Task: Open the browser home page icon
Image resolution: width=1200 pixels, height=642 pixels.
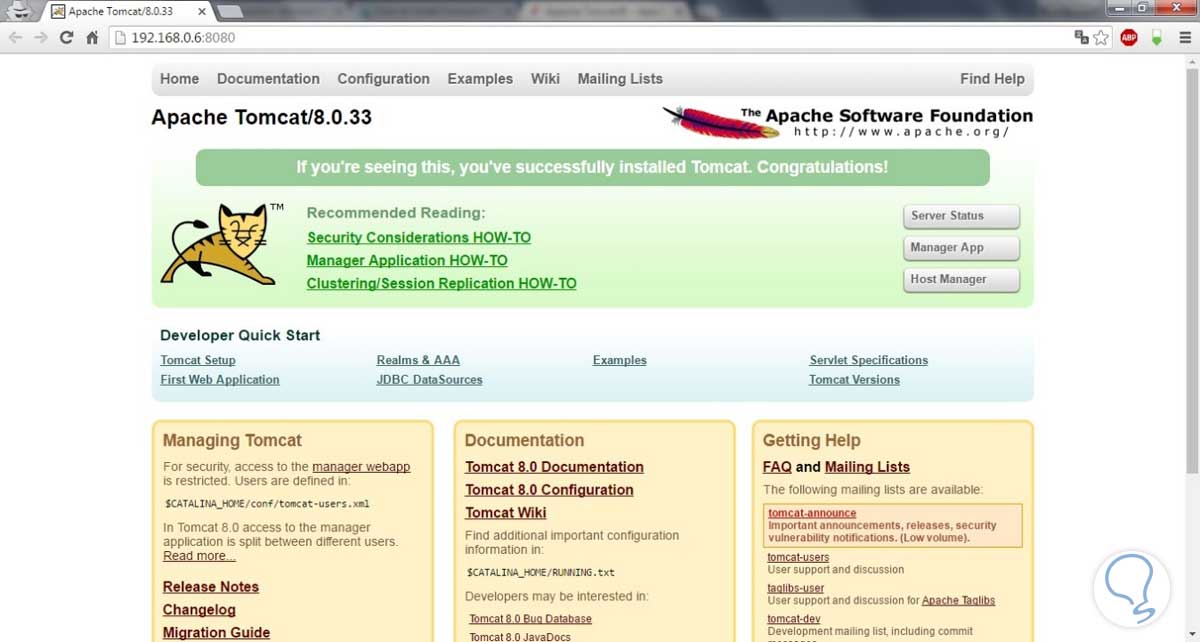Action: [92, 38]
